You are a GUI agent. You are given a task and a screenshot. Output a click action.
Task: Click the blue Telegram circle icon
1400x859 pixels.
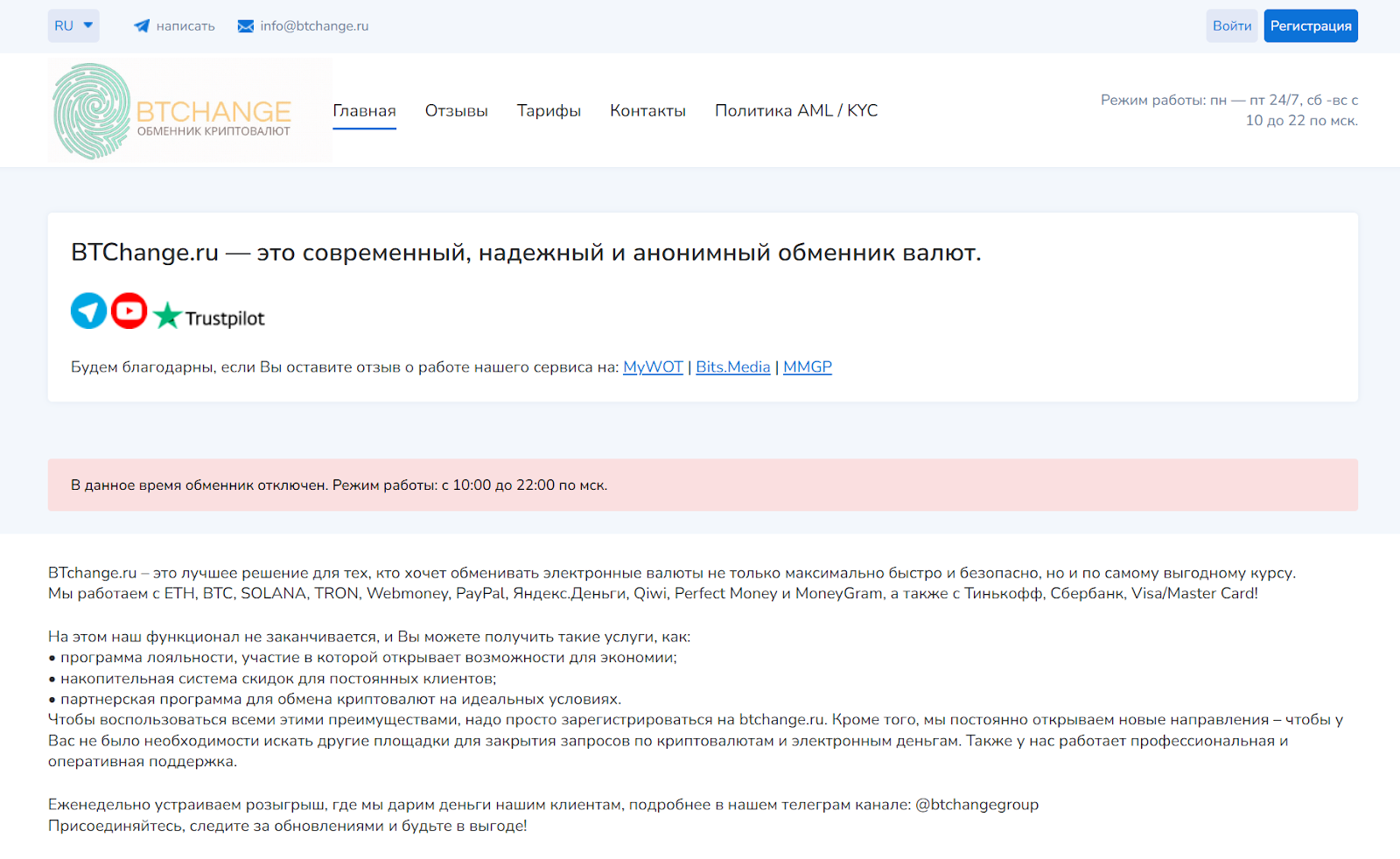click(x=88, y=311)
